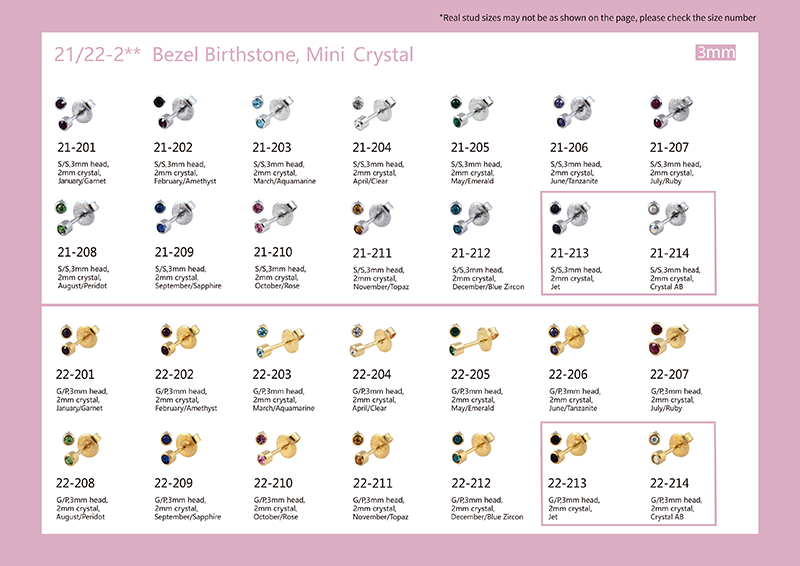Click the 21-201 January Garnet stud image

click(x=72, y=113)
